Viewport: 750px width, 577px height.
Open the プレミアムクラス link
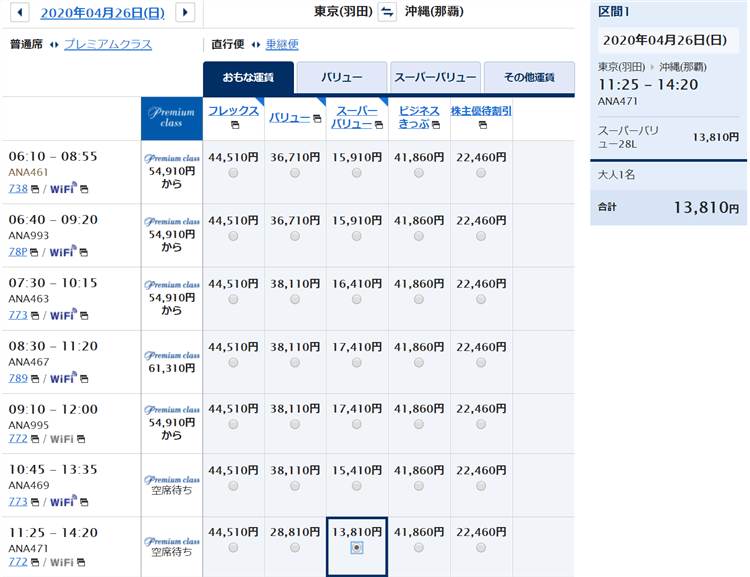(x=108, y=44)
